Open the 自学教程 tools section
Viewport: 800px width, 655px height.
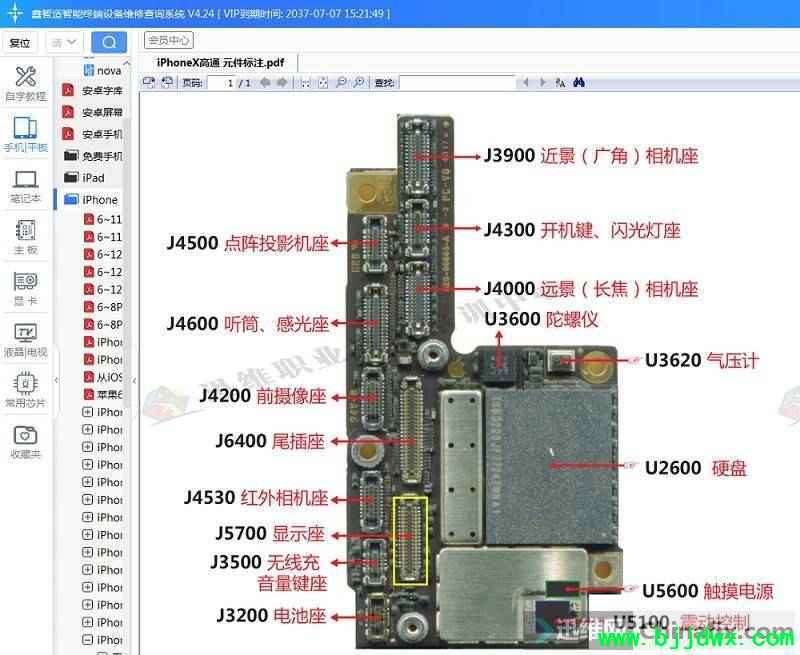pos(26,83)
